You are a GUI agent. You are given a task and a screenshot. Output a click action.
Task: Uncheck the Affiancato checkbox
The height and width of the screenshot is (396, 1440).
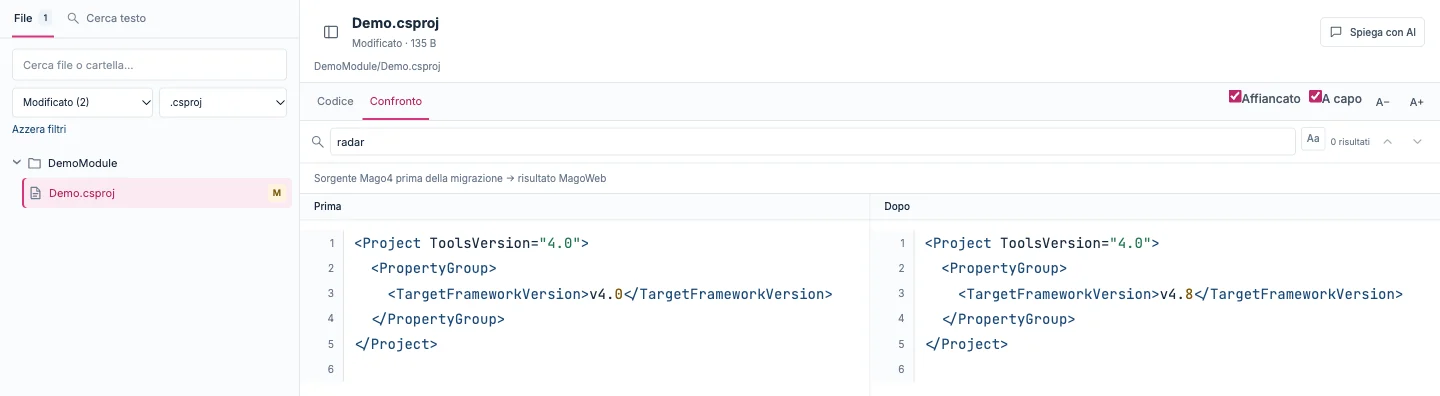pyautogui.click(x=1235, y=97)
